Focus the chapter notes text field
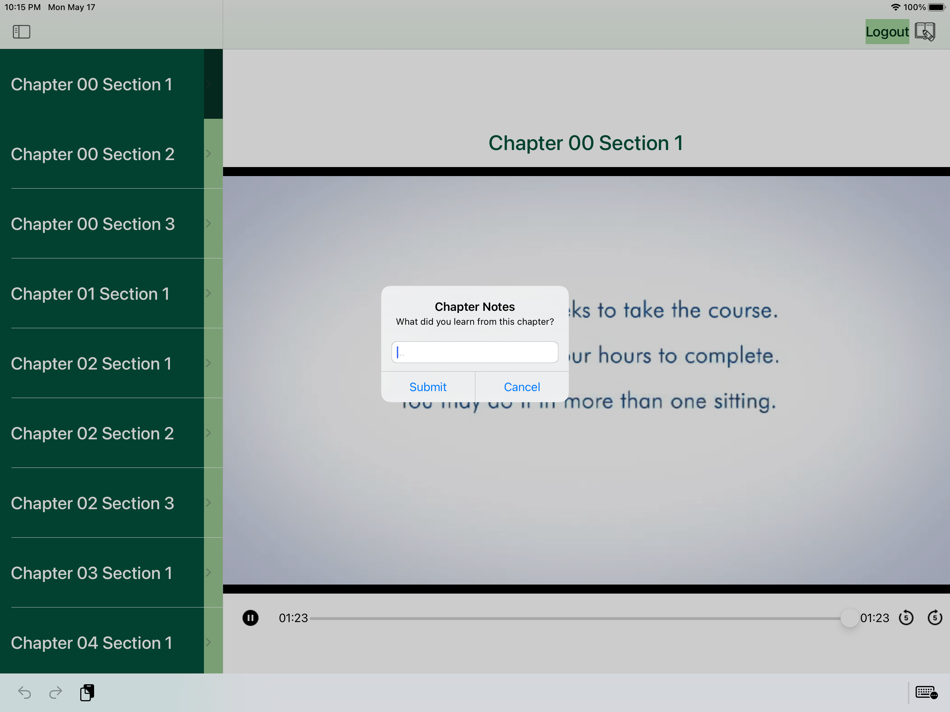 click(474, 352)
